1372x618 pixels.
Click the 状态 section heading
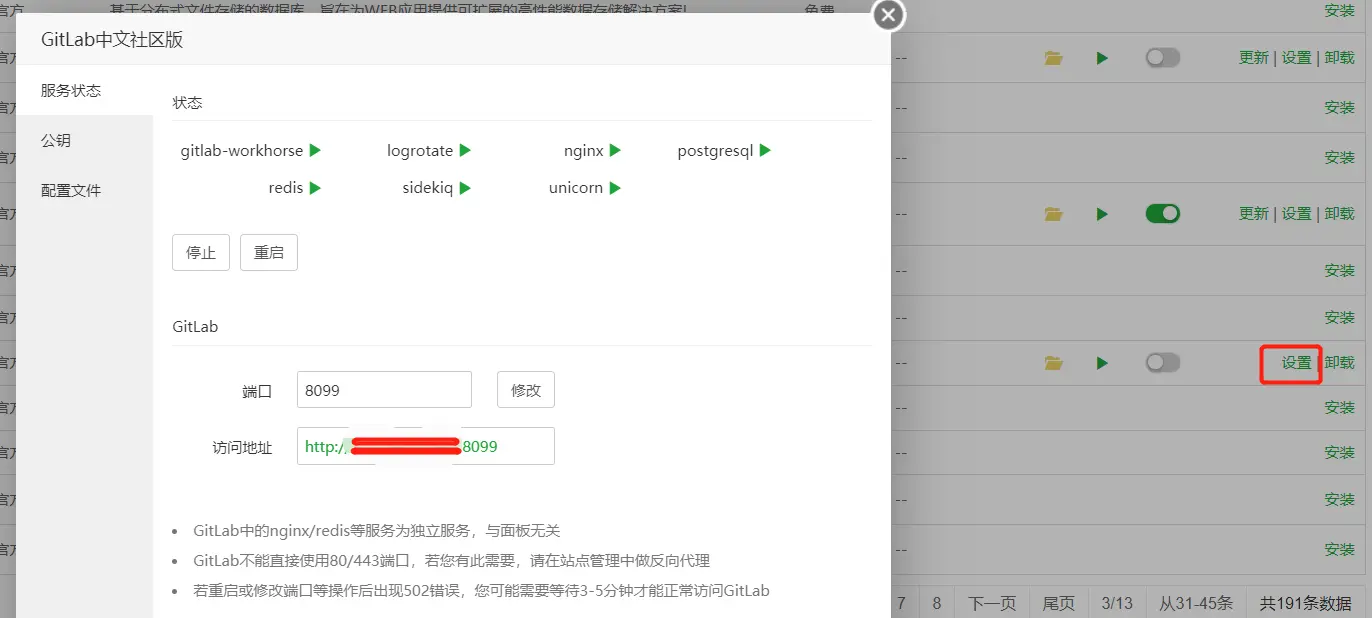pos(187,103)
